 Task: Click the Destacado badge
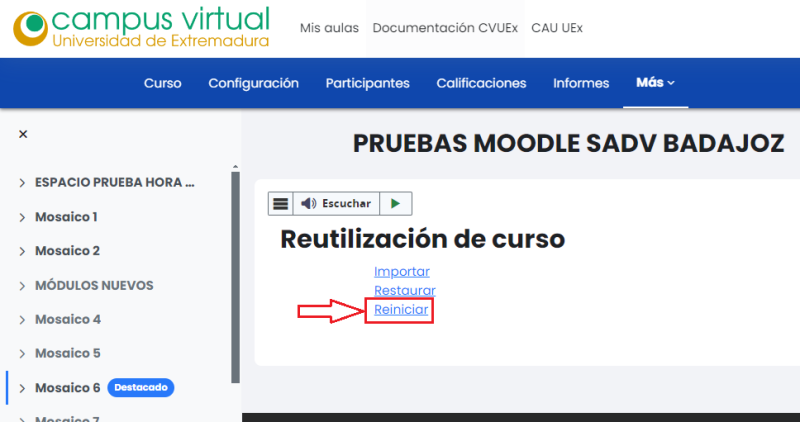[141, 388]
